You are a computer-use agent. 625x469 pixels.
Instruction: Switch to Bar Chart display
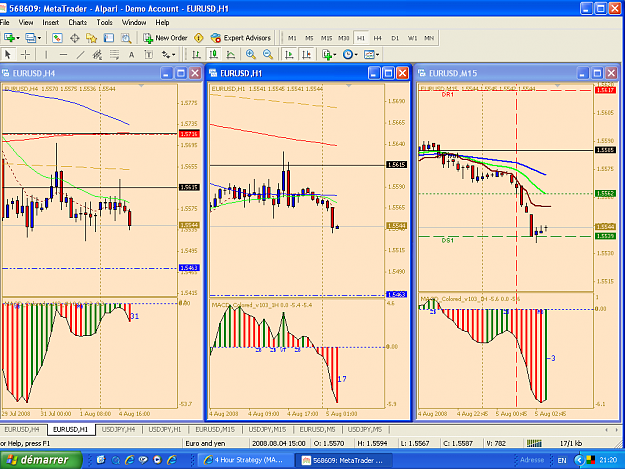tap(196, 54)
